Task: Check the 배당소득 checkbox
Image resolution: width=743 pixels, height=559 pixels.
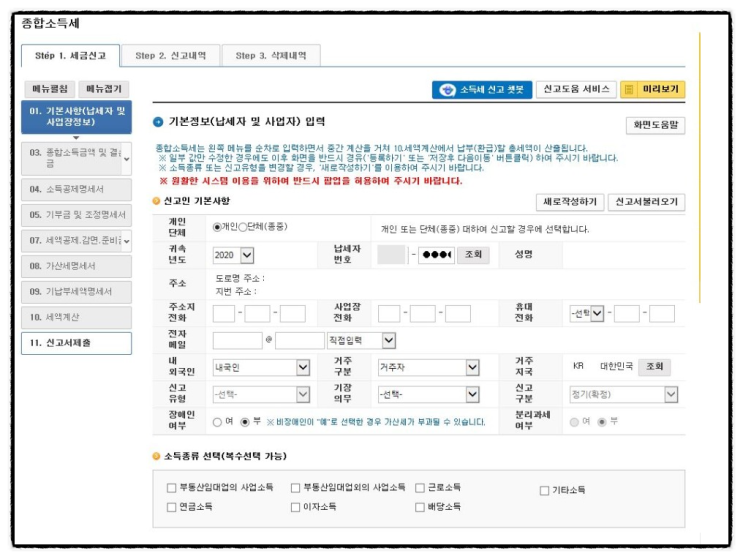Action: pos(420,507)
